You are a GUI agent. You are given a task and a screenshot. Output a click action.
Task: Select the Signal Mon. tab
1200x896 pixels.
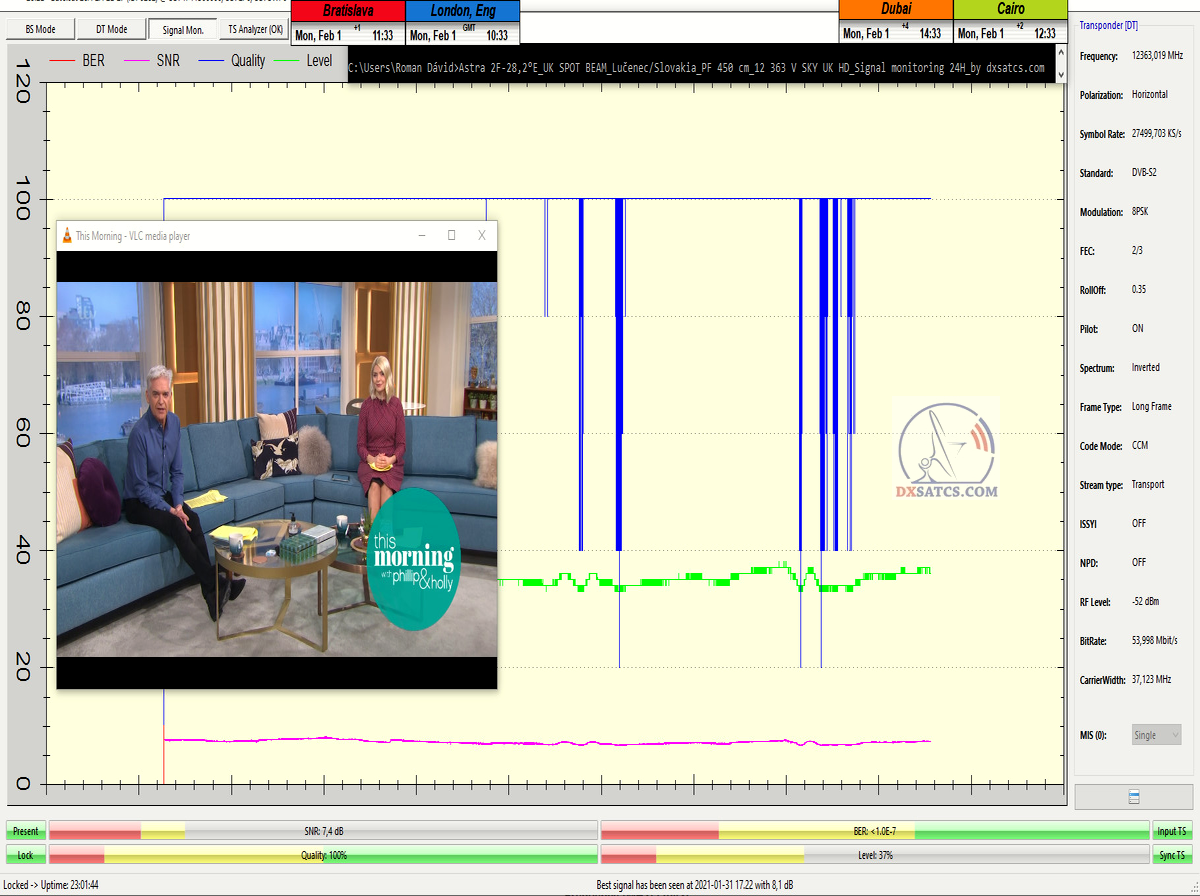click(183, 29)
